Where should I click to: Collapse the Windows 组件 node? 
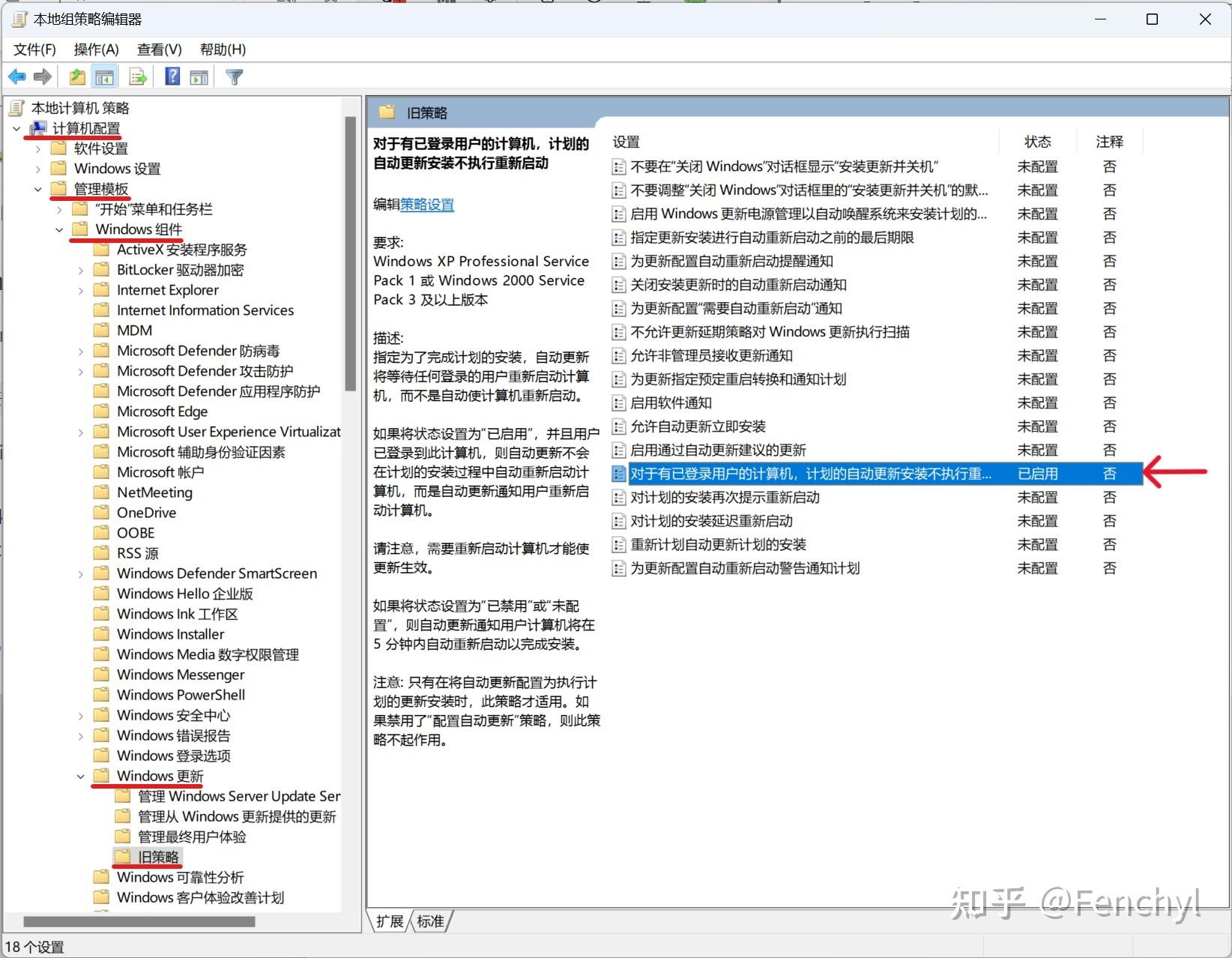[59, 229]
